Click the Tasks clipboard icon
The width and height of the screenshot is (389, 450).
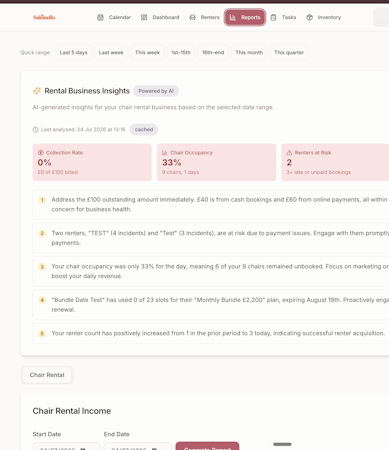coord(273,17)
